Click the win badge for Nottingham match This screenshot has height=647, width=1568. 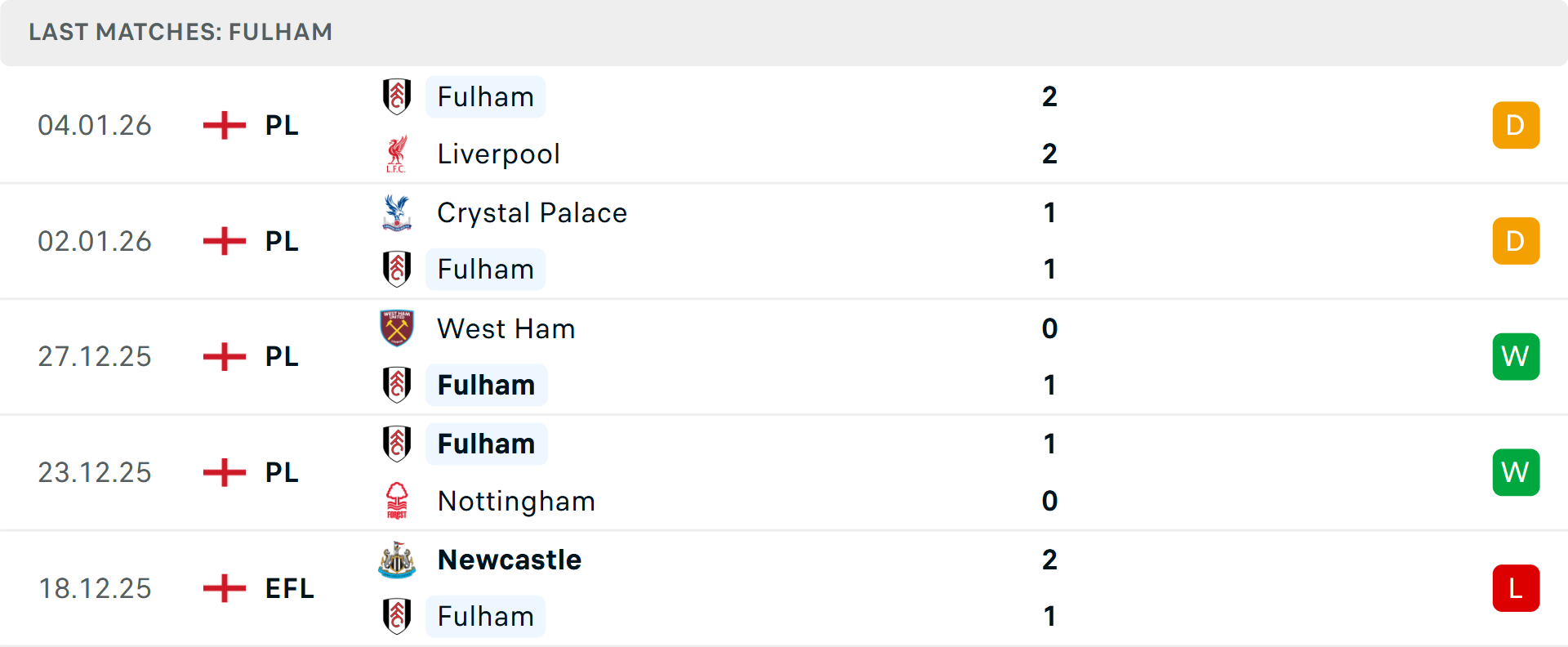click(x=1516, y=472)
